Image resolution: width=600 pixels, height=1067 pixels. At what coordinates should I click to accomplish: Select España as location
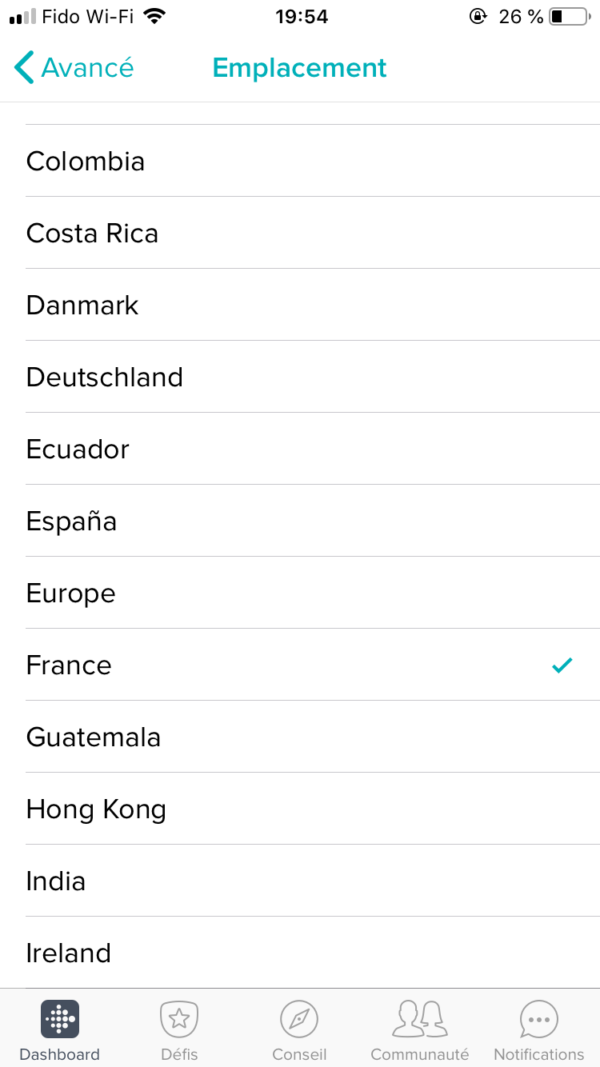click(72, 521)
